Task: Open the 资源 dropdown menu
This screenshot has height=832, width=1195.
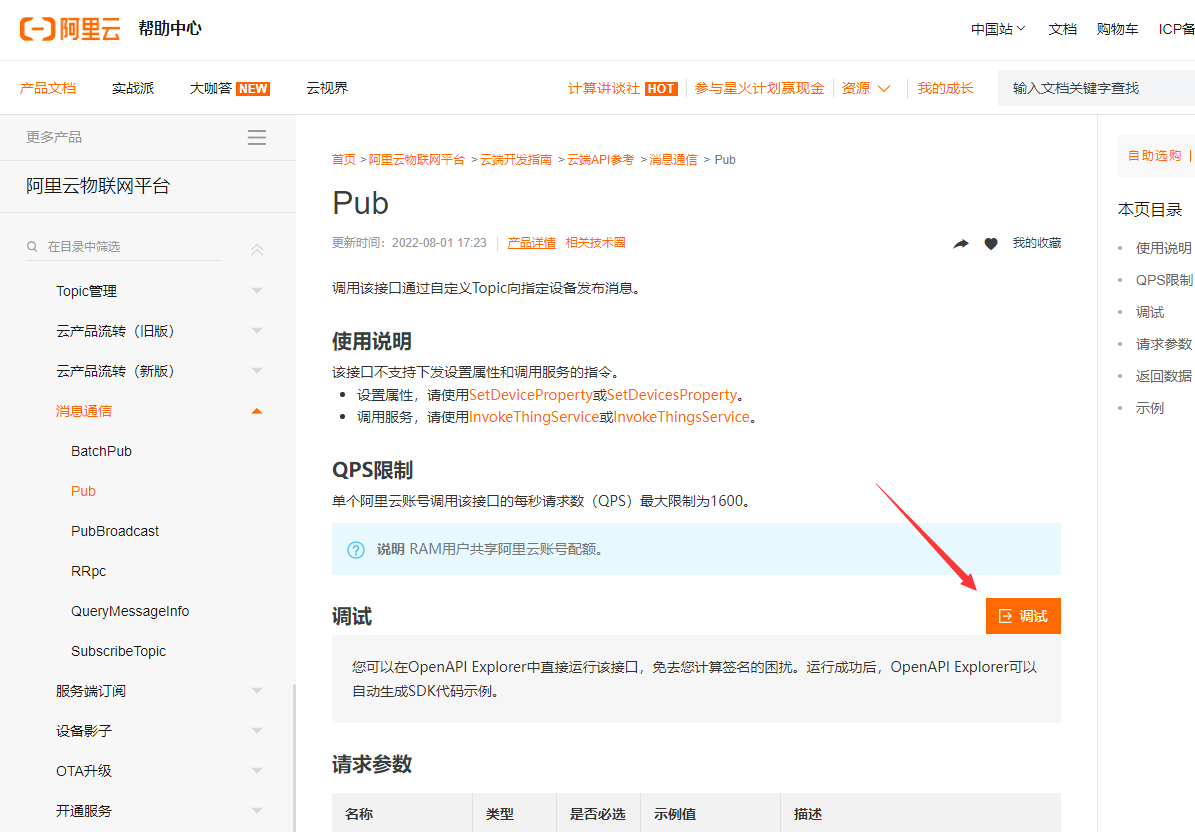Action: coord(865,88)
